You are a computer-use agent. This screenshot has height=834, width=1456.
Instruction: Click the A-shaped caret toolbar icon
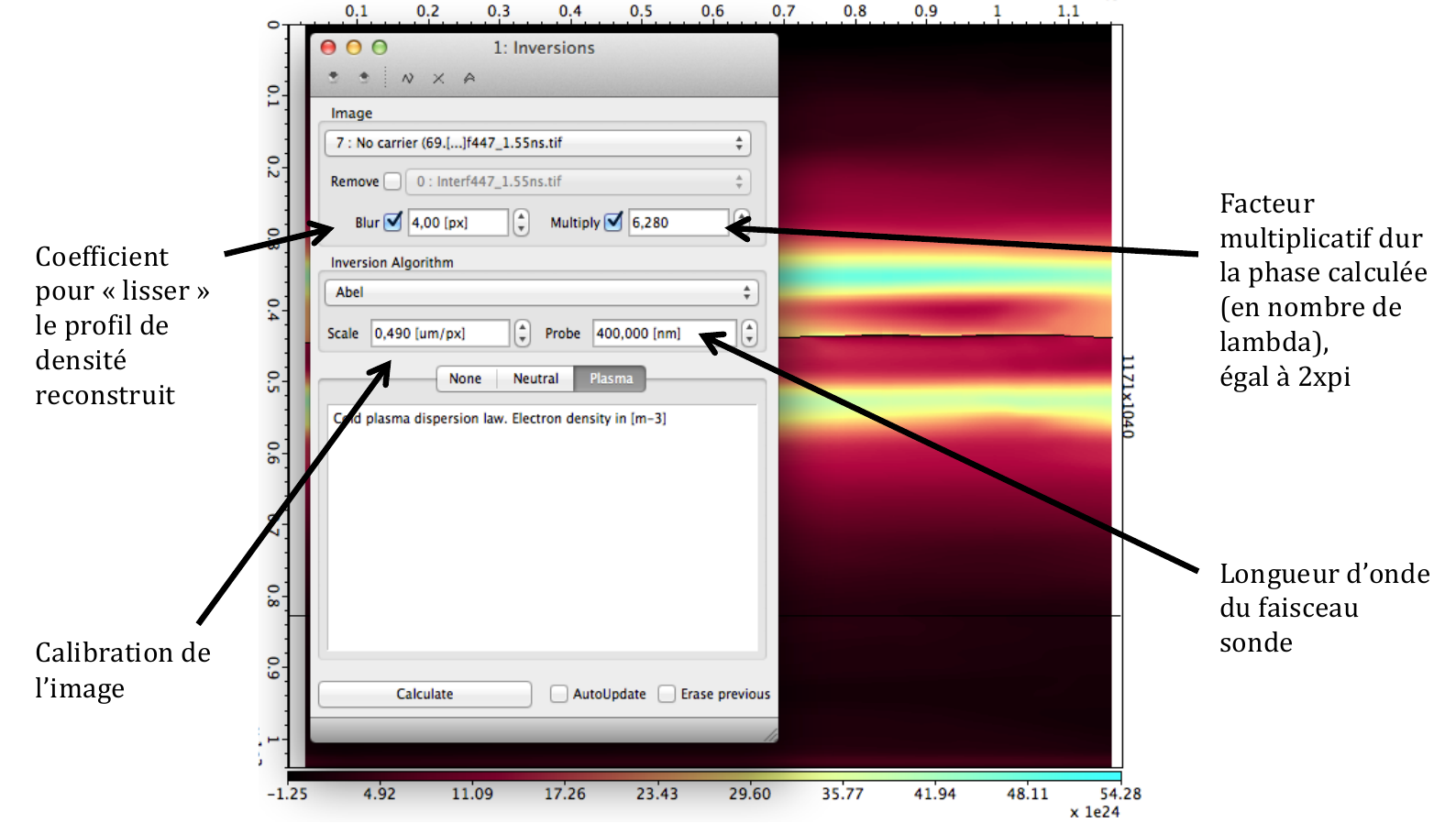tap(469, 78)
